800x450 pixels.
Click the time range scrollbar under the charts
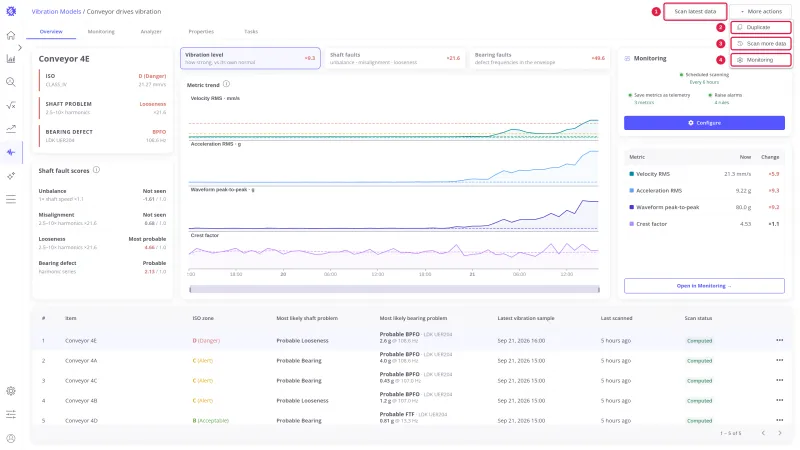[x=394, y=289]
